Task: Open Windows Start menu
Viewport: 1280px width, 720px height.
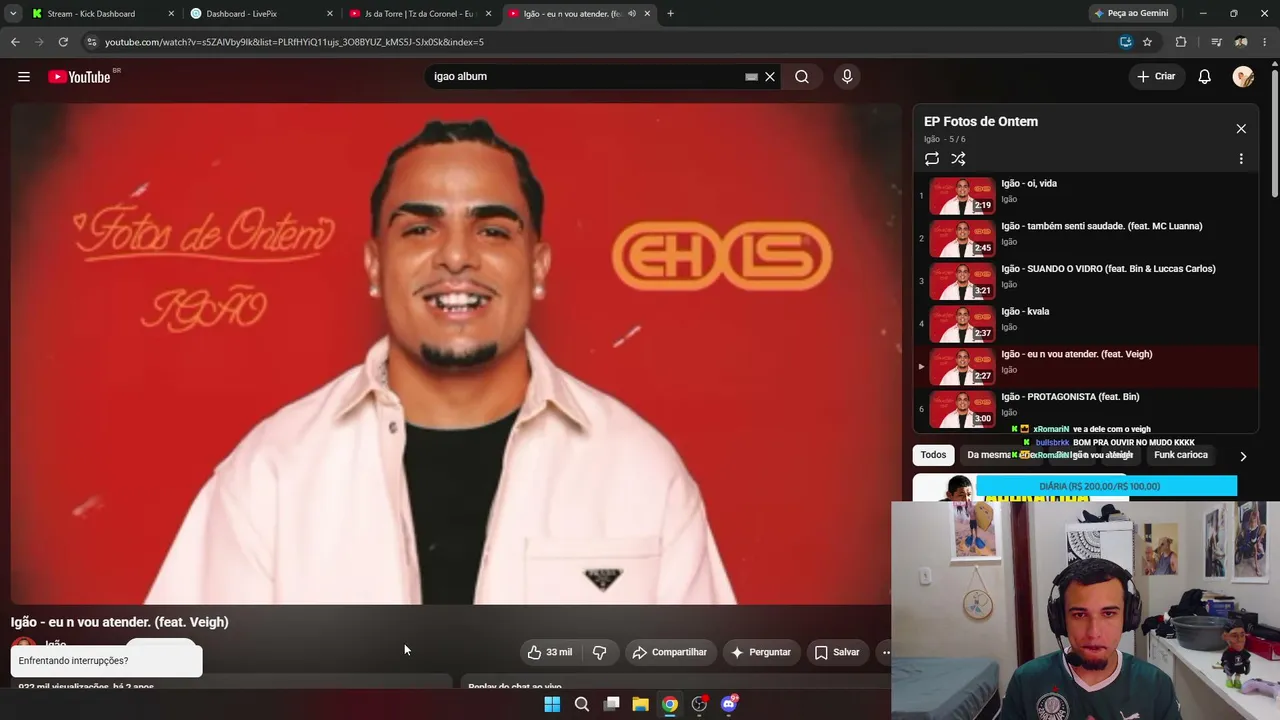Action: click(x=552, y=704)
